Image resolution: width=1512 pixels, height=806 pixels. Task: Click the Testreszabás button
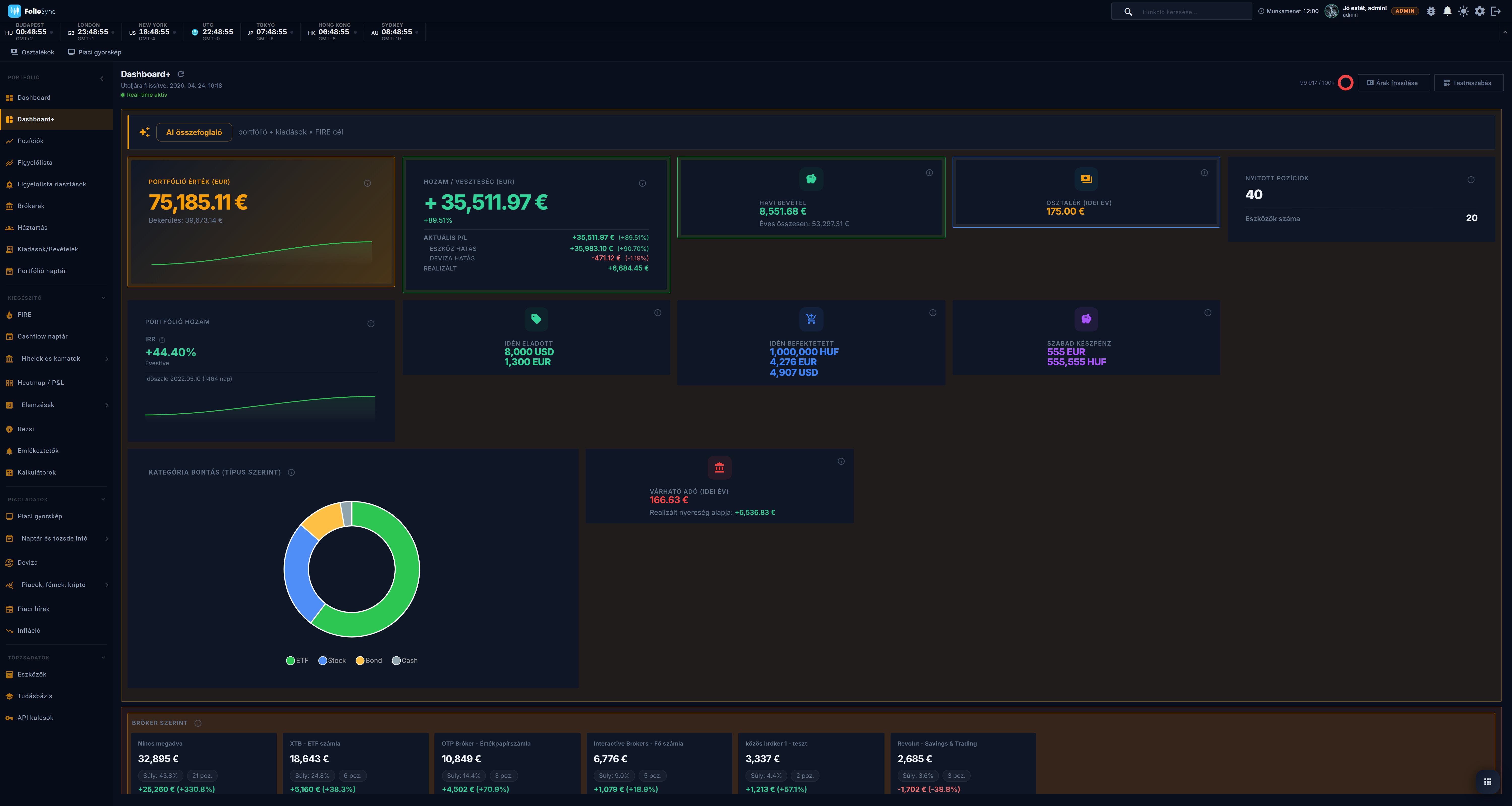pos(1469,83)
